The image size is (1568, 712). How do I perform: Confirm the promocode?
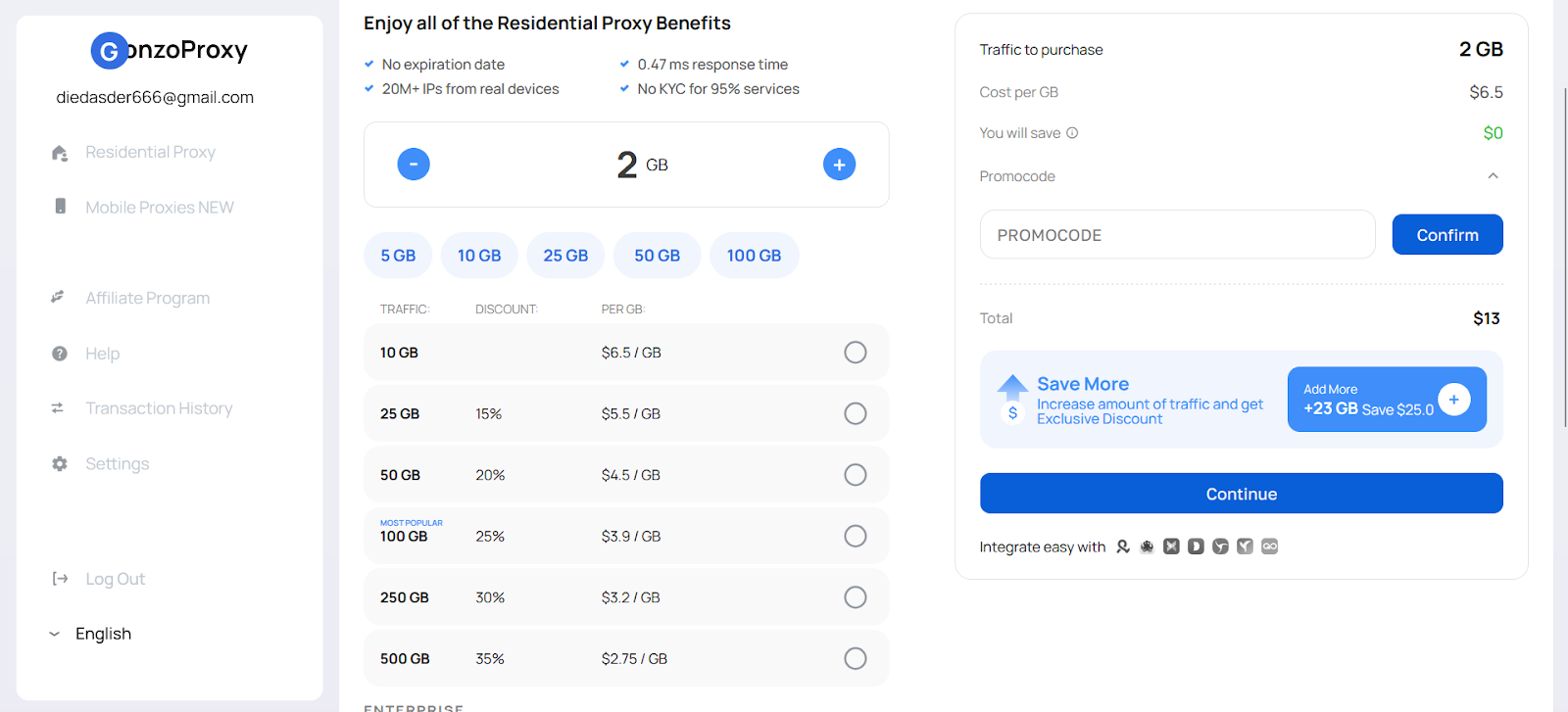1447,235
